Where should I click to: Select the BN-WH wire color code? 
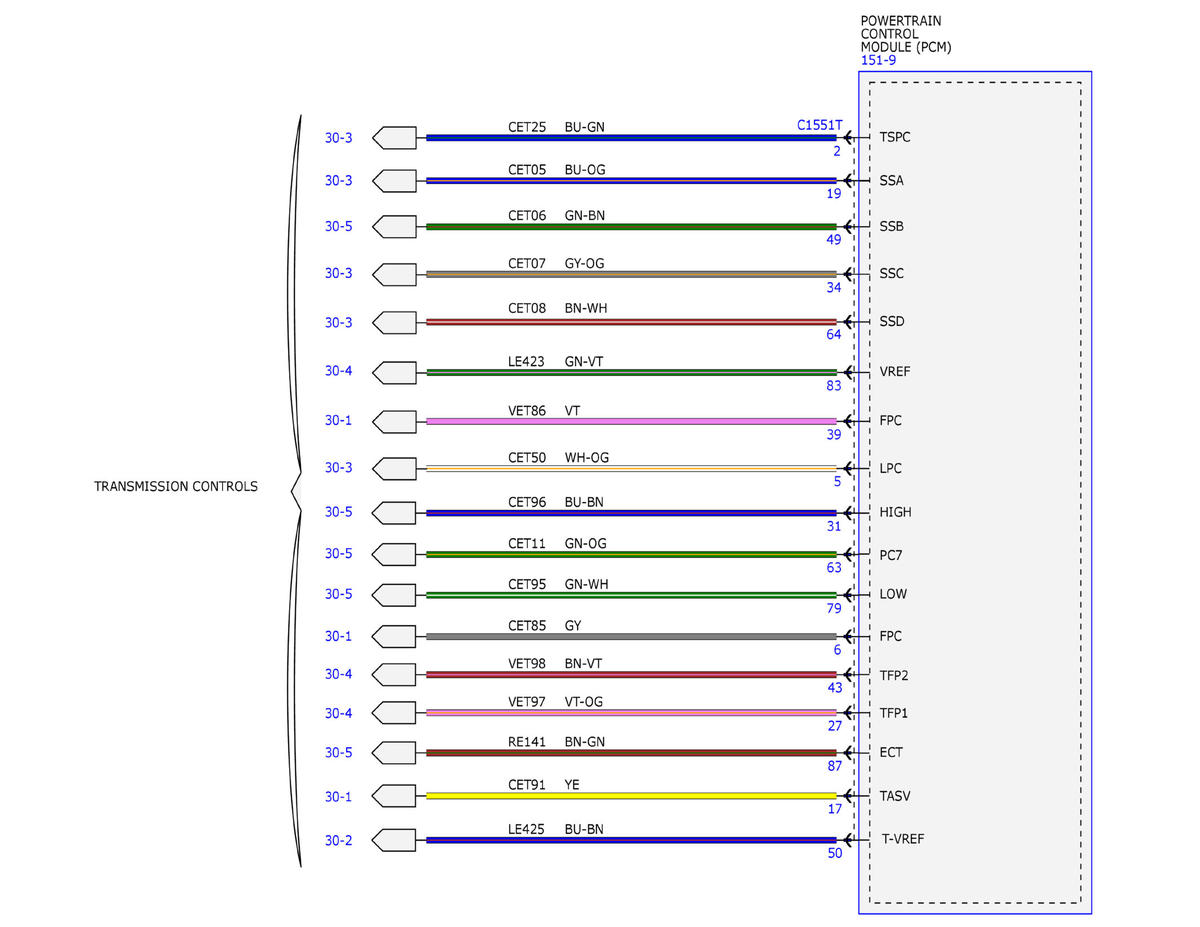pyautogui.click(x=586, y=308)
